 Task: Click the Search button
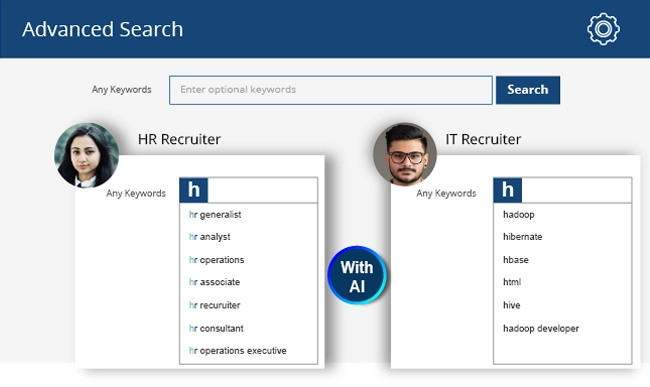[528, 90]
